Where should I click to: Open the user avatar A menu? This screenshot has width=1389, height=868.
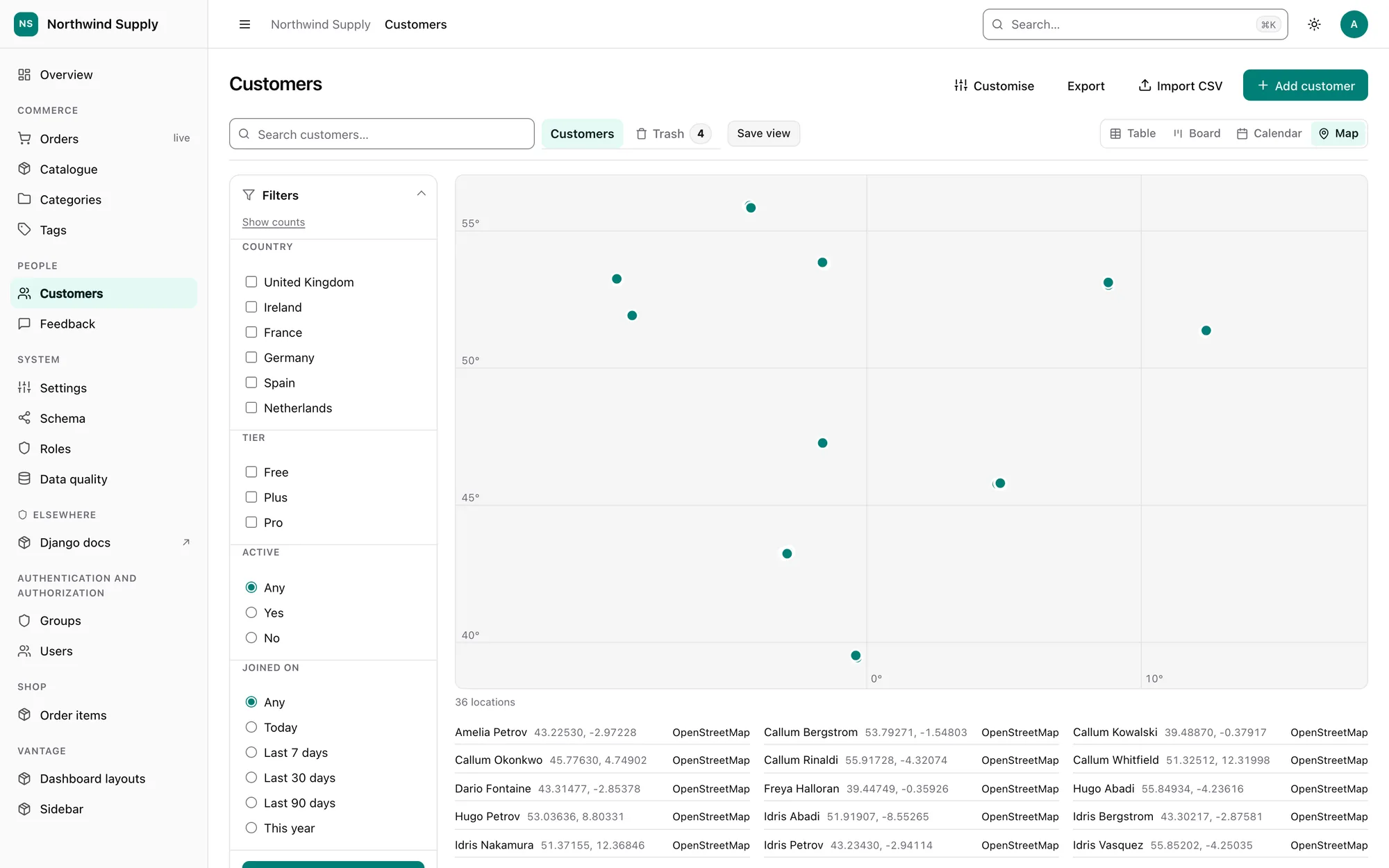[1354, 24]
